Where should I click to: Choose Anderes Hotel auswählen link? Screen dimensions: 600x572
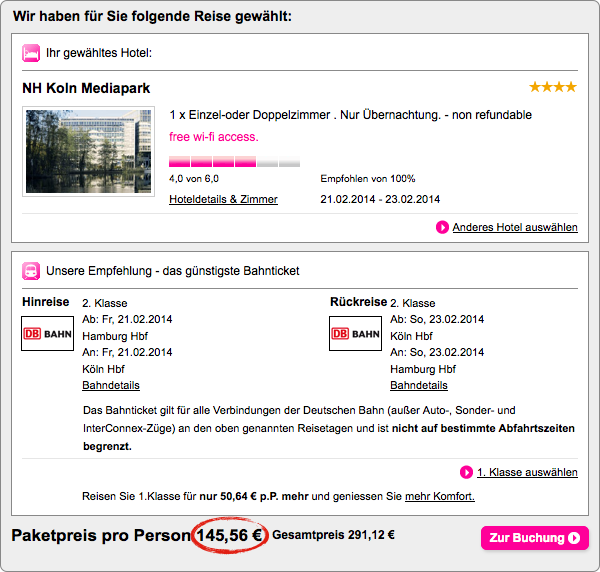coord(515,227)
